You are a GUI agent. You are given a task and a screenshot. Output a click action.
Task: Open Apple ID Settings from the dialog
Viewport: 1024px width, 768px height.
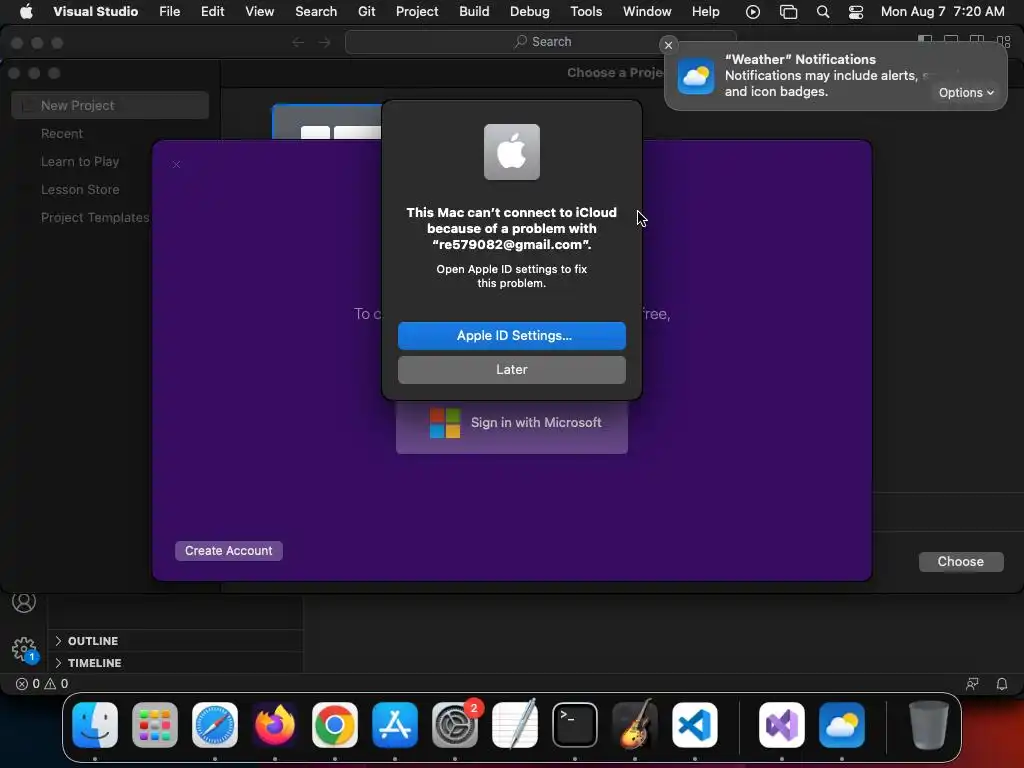[x=511, y=336]
